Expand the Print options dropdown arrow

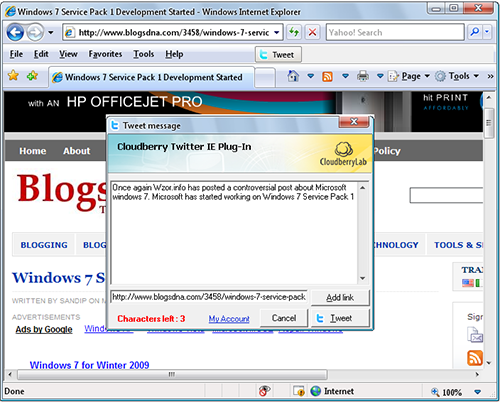point(380,76)
